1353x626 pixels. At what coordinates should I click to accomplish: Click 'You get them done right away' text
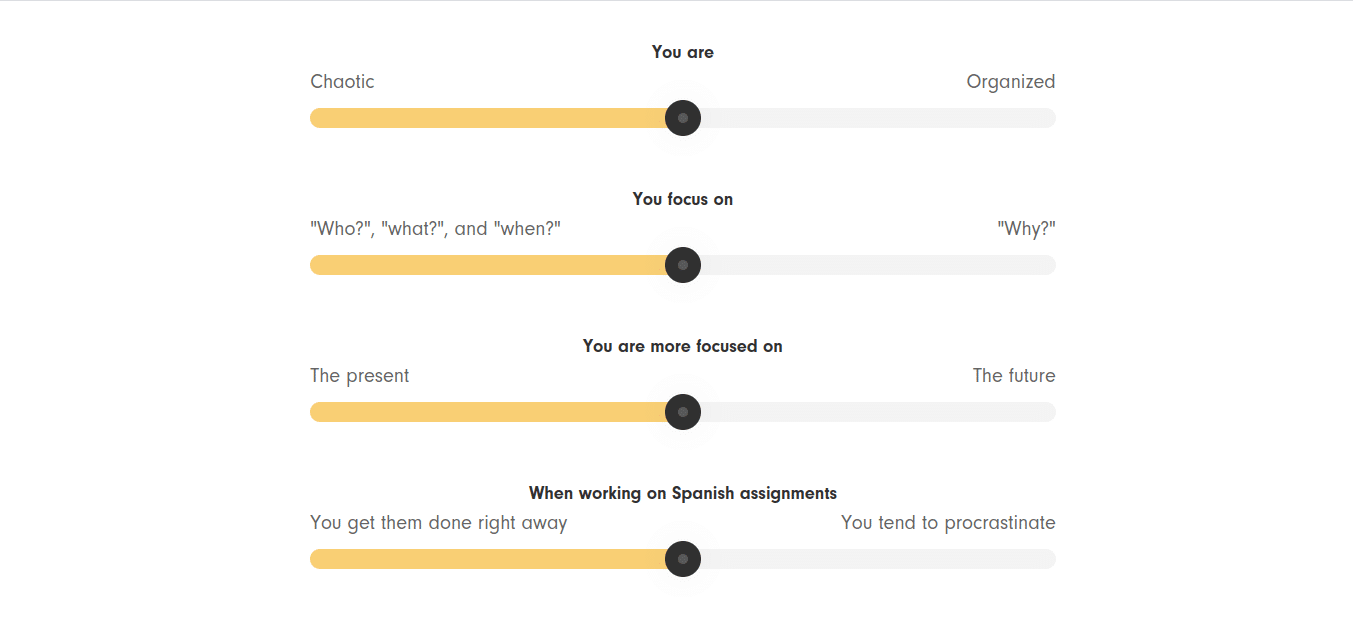pos(438,523)
